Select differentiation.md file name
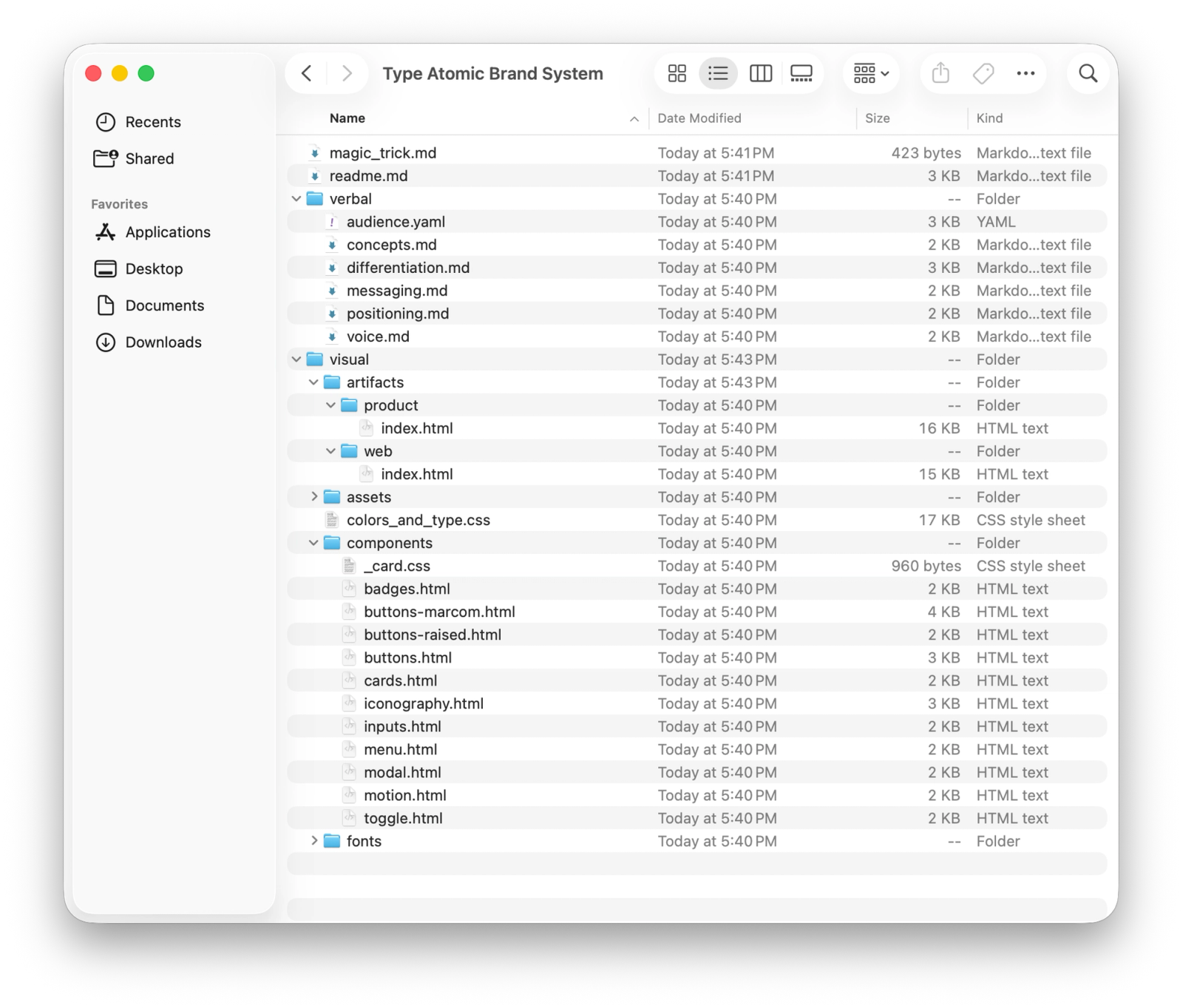 coord(408,268)
